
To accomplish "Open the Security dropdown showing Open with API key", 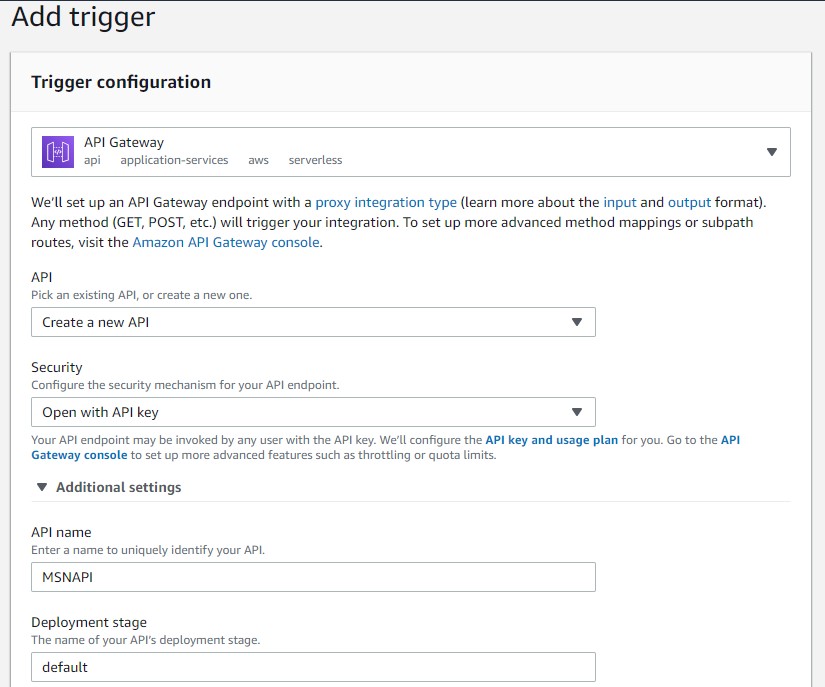I will coord(313,412).
